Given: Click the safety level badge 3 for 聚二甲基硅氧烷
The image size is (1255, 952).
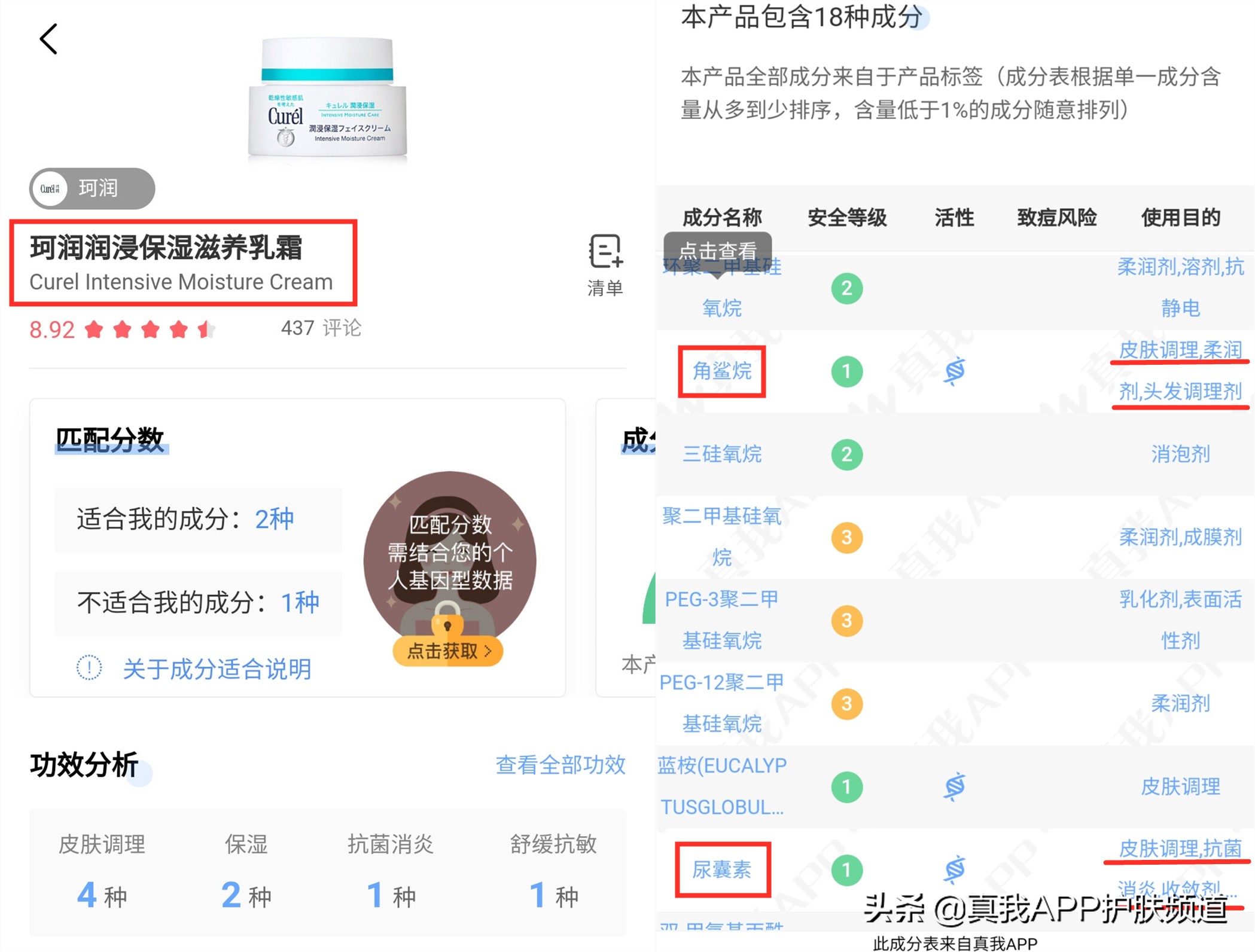Looking at the screenshot, I should coord(846,537).
